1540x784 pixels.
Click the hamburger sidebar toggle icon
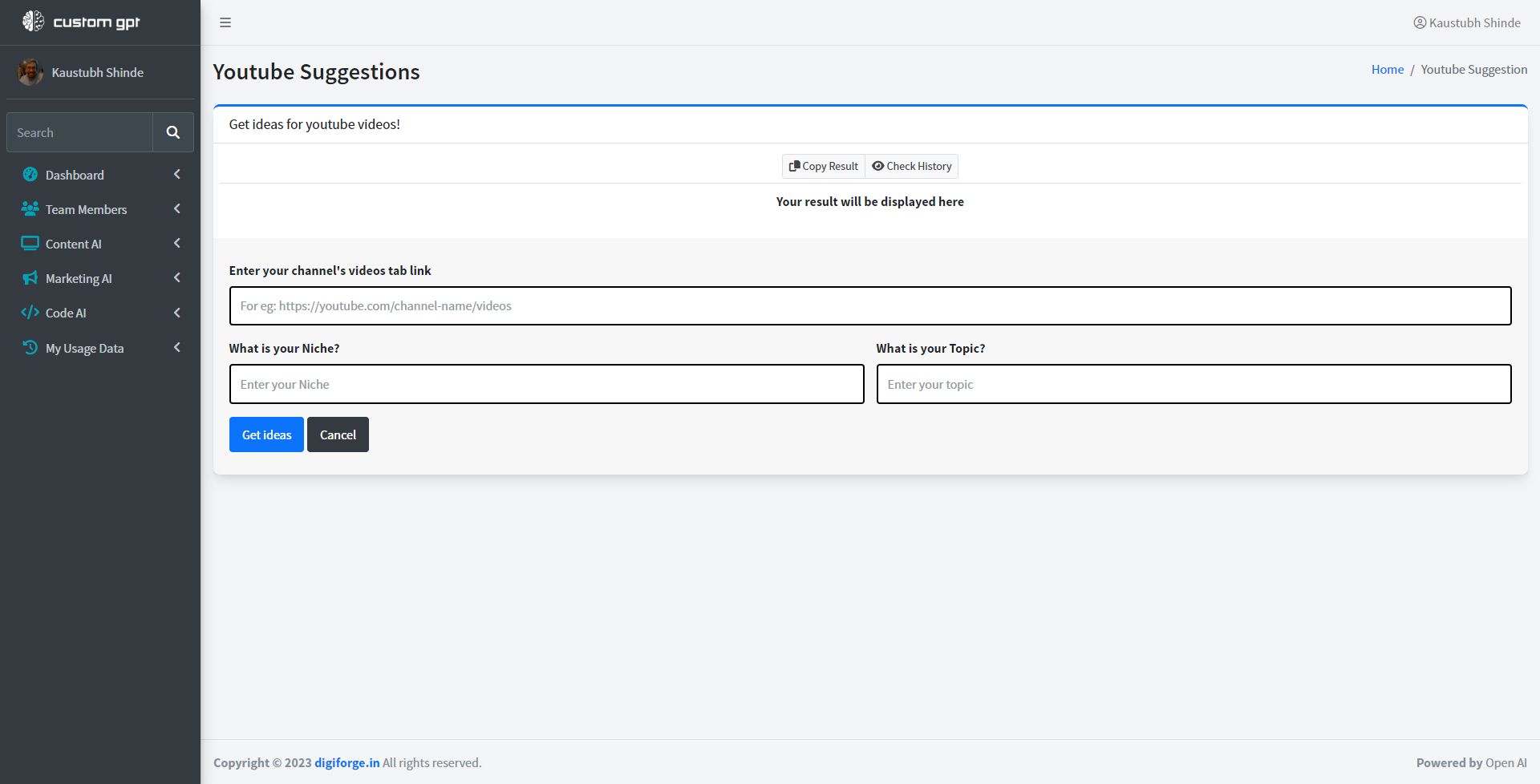pos(225,22)
